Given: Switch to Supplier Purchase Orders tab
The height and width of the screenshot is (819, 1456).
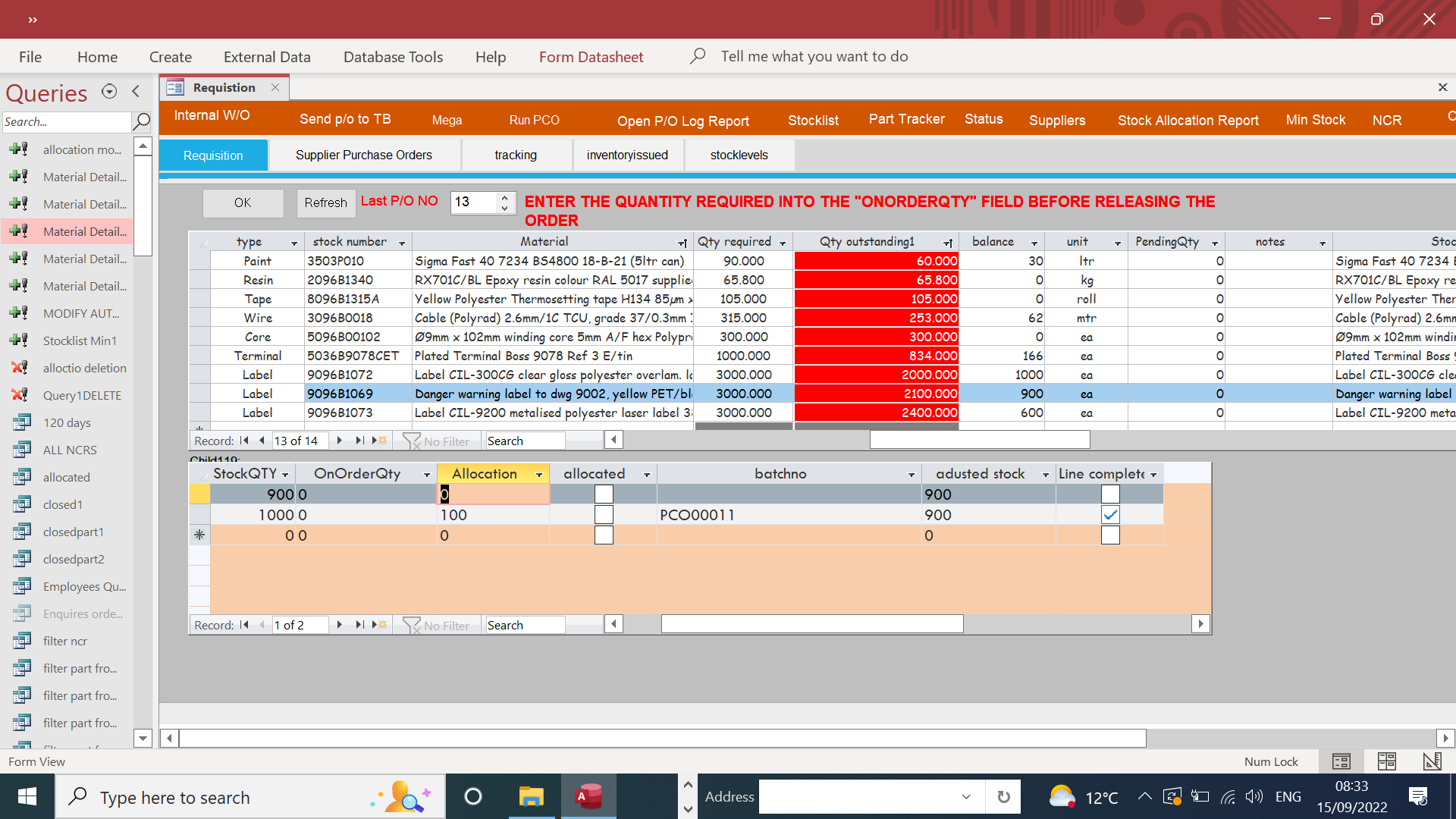Looking at the screenshot, I should point(364,155).
